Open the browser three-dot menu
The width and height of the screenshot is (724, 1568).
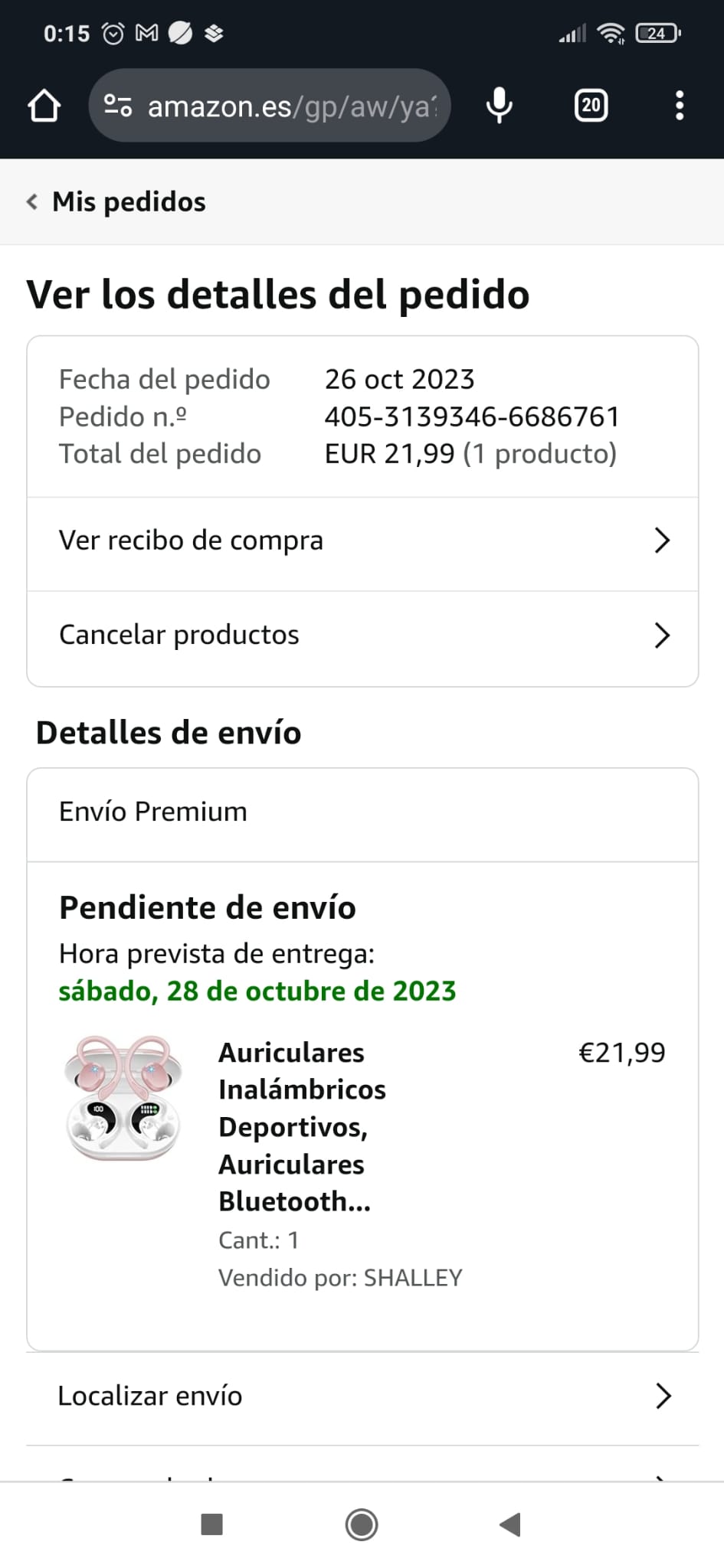click(x=679, y=106)
